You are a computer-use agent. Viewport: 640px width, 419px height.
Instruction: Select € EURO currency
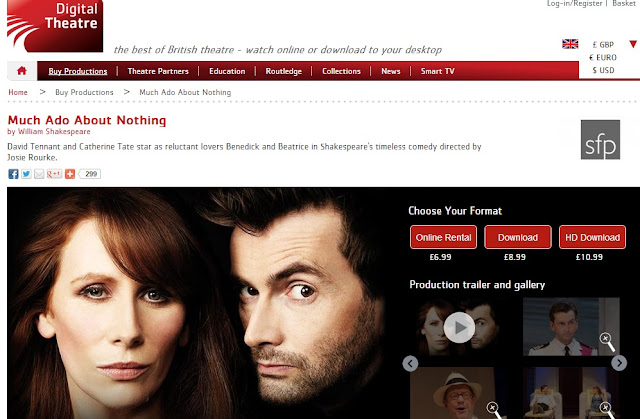[x=602, y=58]
